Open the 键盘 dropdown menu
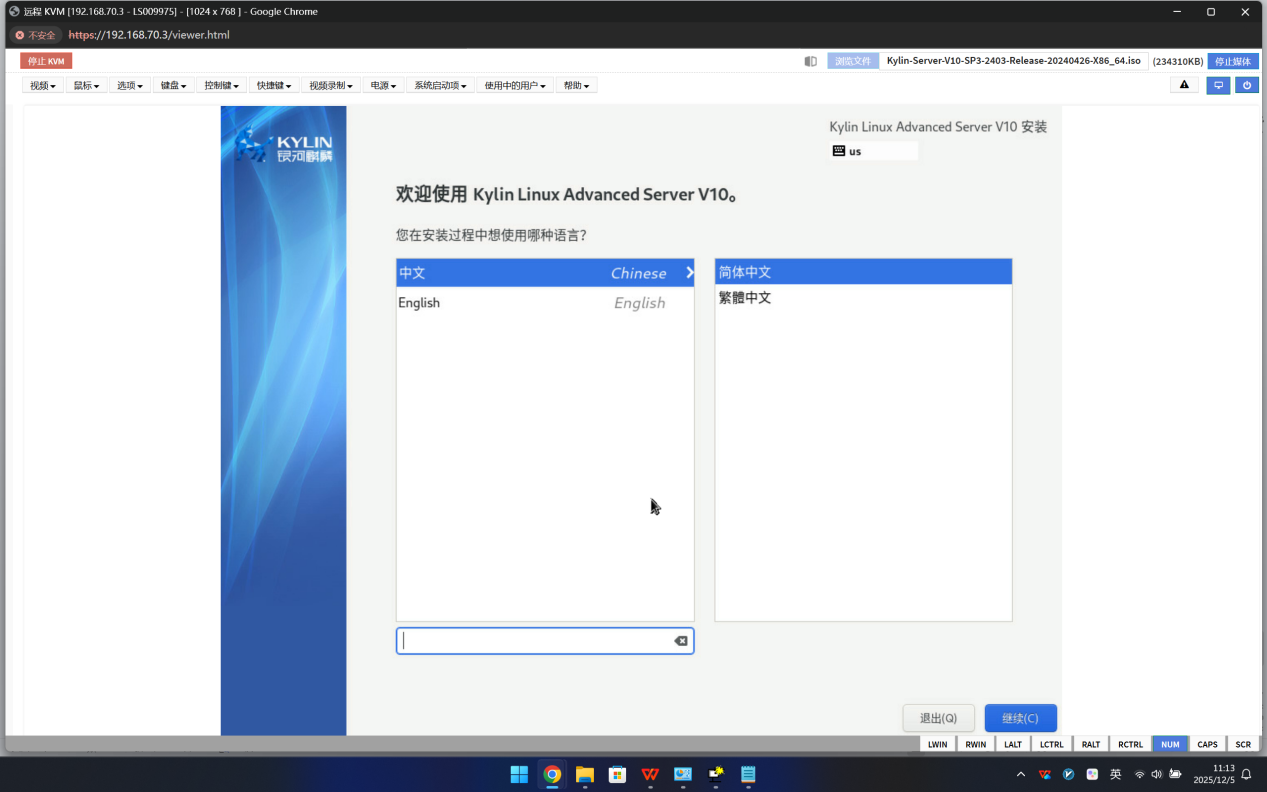This screenshot has width=1267, height=792. pyautogui.click(x=173, y=86)
